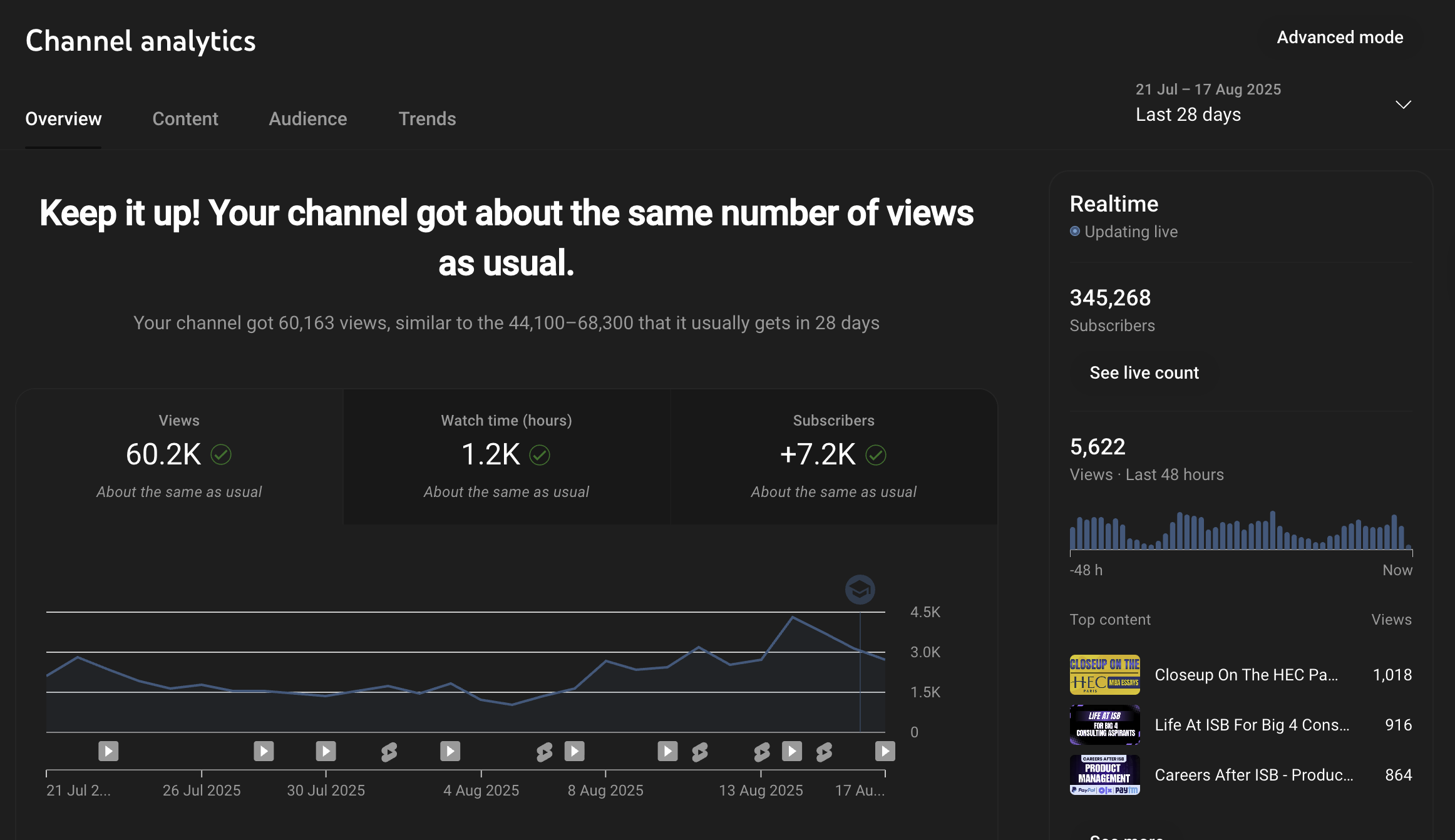Click the Shorts marker nearest the 13 Aug 2025 label

(761, 751)
